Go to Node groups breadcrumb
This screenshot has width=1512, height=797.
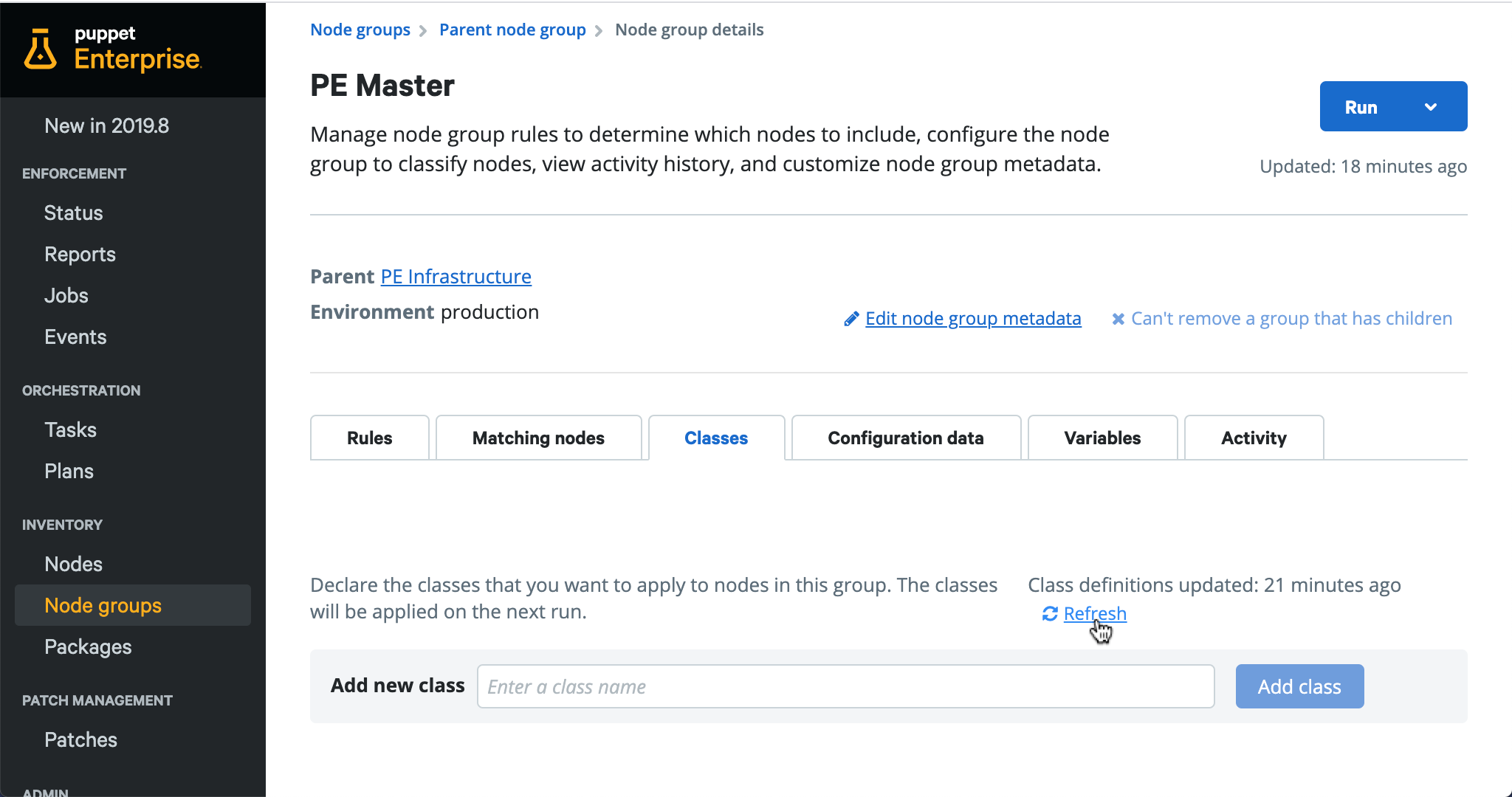pyautogui.click(x=360, y=30)
